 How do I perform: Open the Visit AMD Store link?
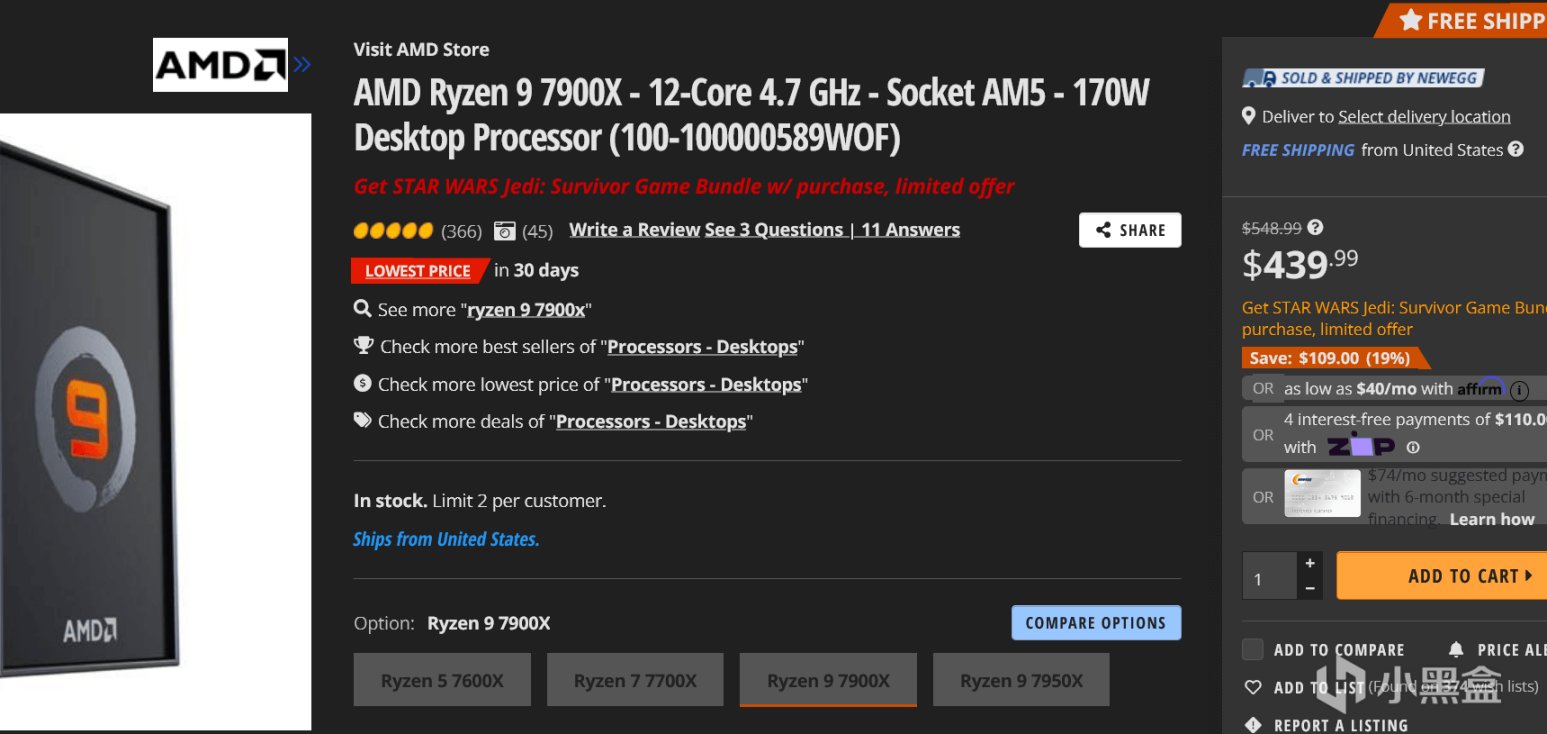[421, 49]
